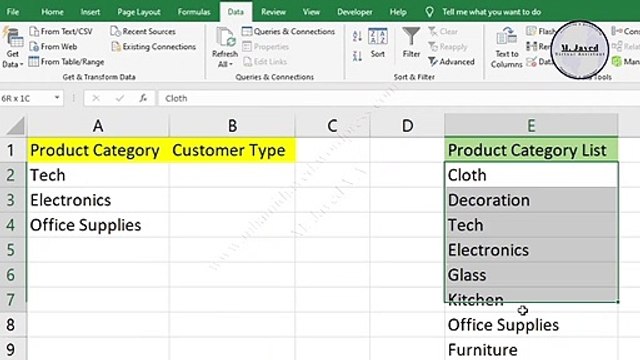Confirm entry with check mark
Image resolution: width=640 pixels, height=360 pixels.
[119, 98]
